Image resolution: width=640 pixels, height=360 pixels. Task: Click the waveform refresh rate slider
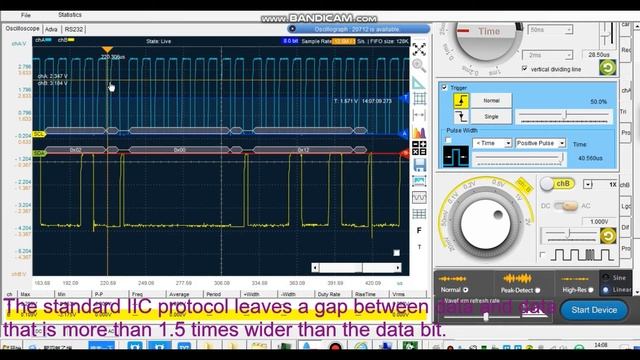click(486, 316)
